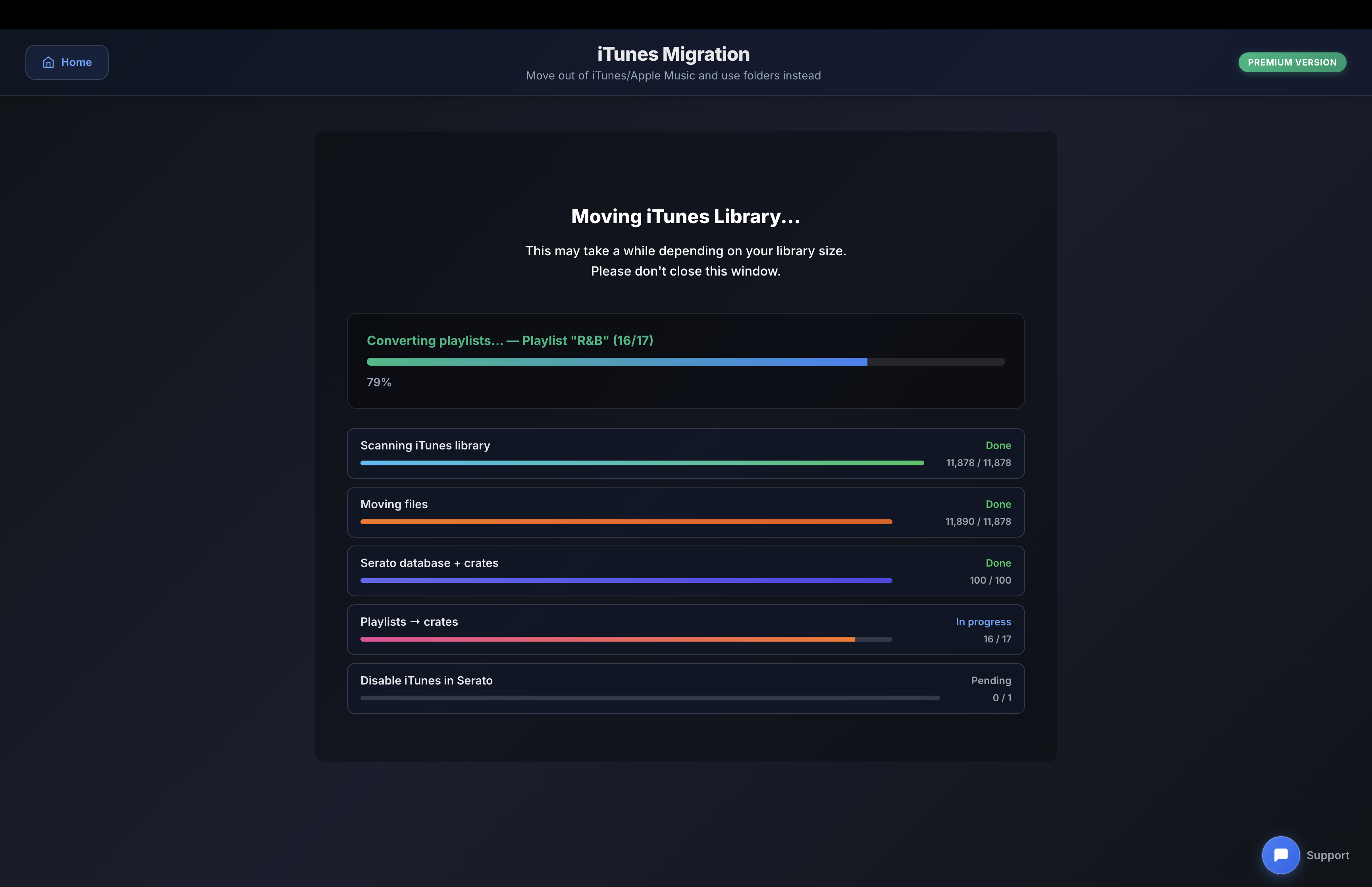Select the Moving files step title
The width and height of the screenshot is (1372, 887).
(394, 504)
